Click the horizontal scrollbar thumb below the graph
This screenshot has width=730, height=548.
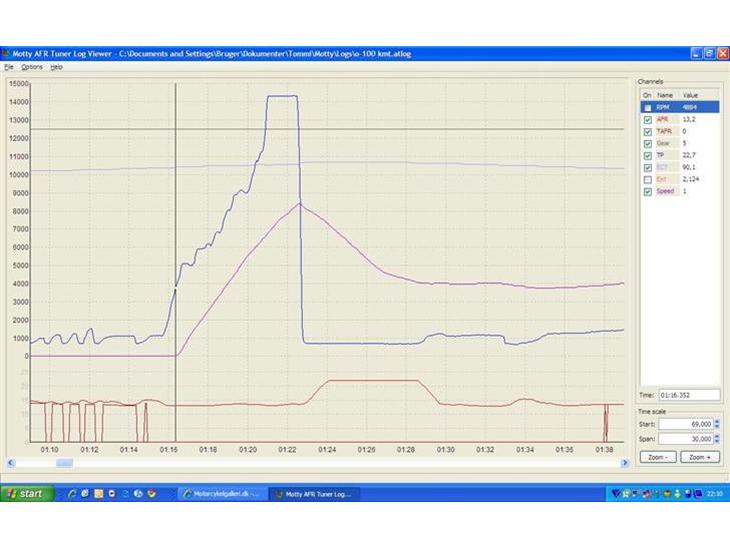[x=64, y=463]
